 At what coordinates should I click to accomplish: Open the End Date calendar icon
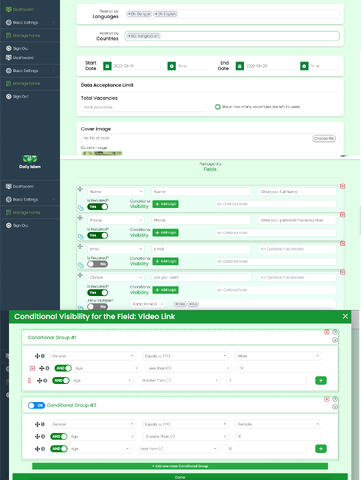pyautogui.click(x=240, y=66)
